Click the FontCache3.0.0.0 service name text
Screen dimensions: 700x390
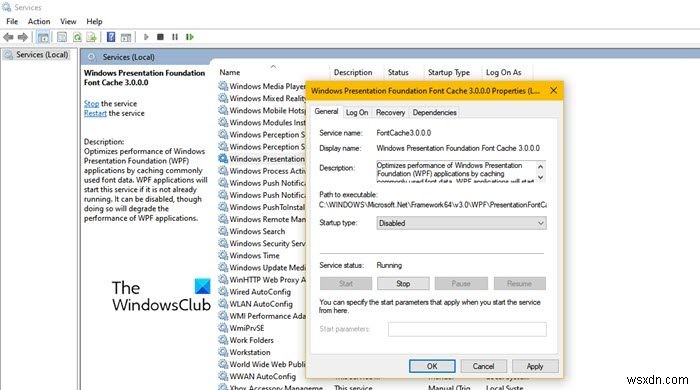pyautogui.click(x=404, y=133)
